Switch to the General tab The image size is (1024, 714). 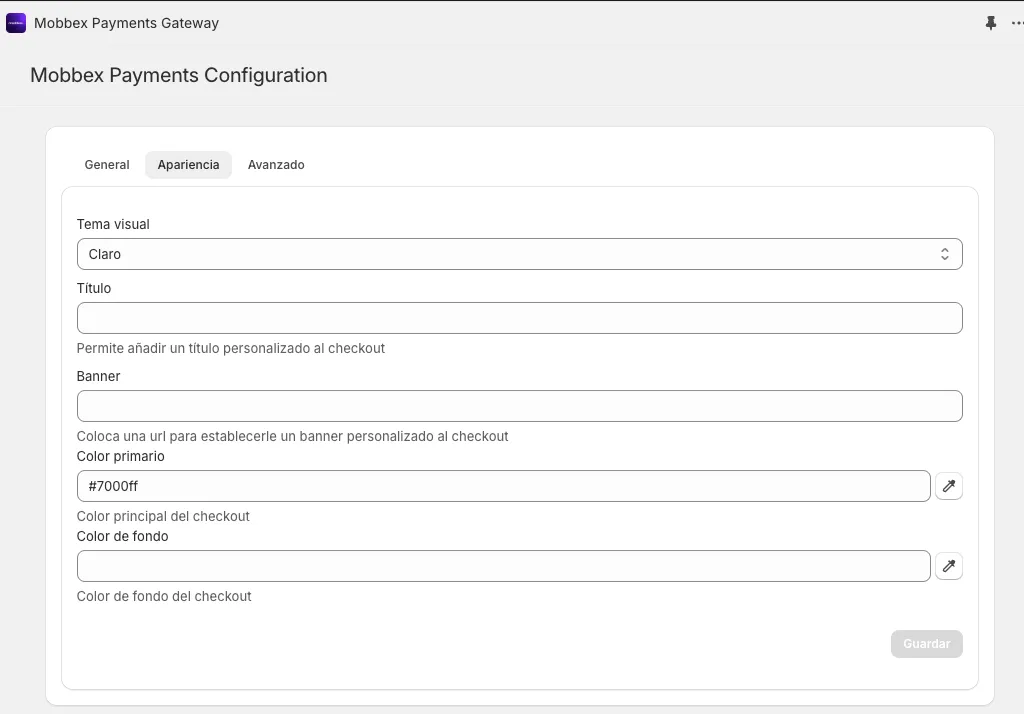tap(107, 165)
